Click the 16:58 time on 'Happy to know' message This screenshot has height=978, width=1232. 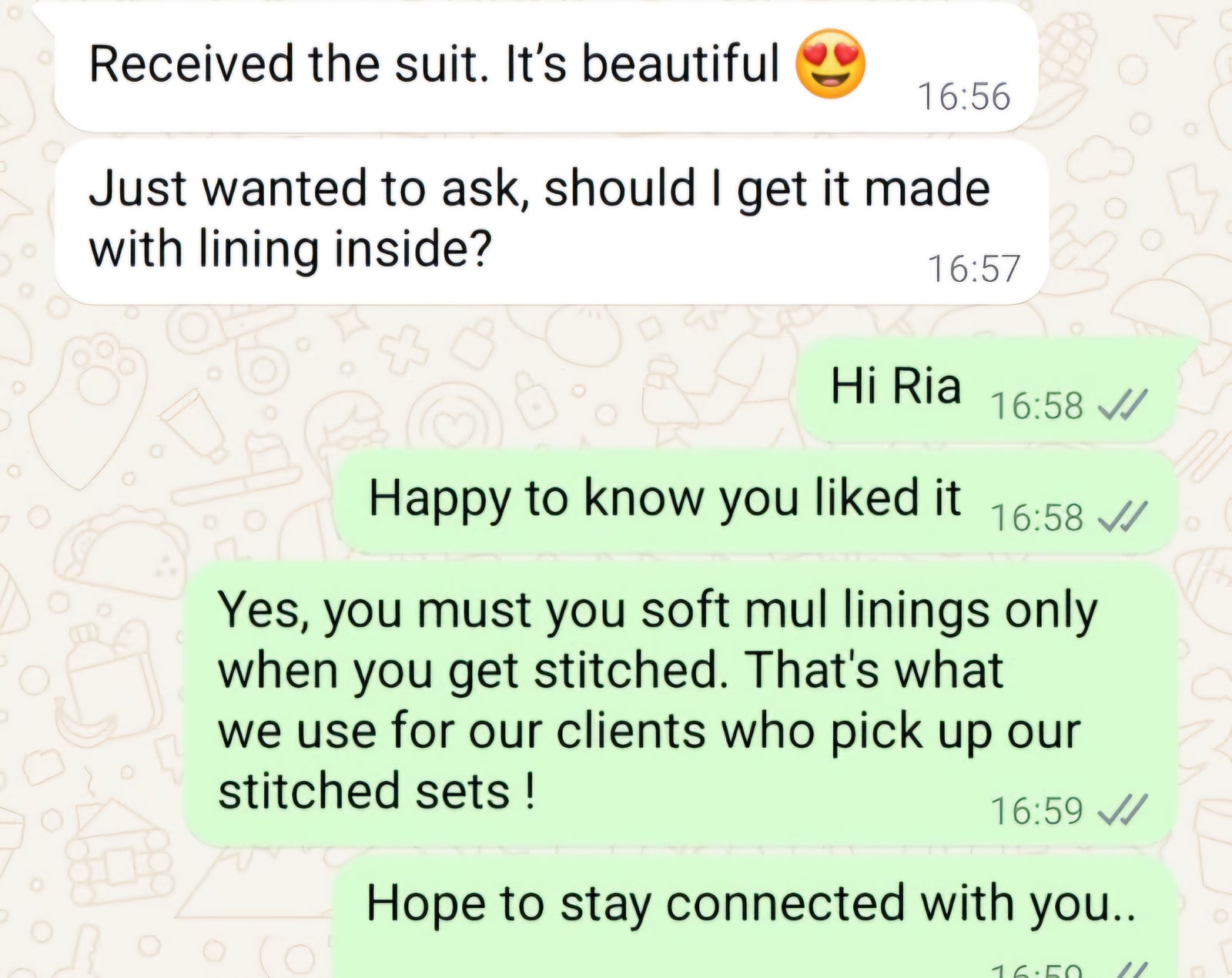pos(1036,517)
